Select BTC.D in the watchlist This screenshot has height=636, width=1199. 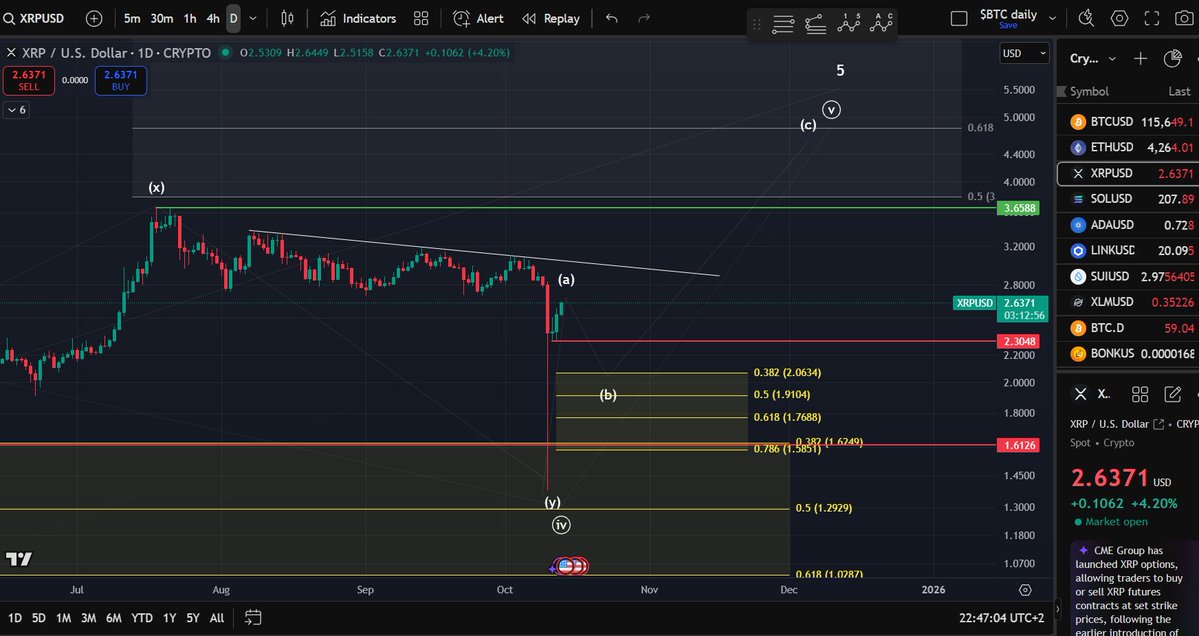click(x=1128, y=328)
